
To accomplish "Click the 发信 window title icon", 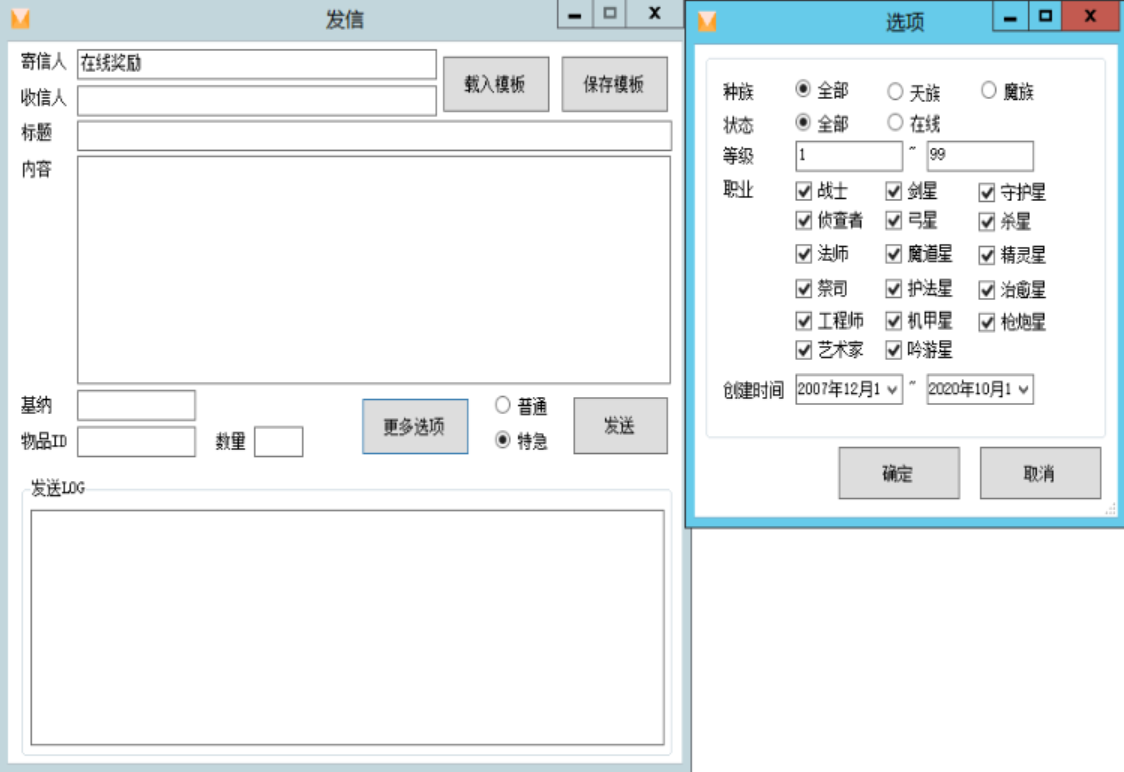I will pos(19,19).
